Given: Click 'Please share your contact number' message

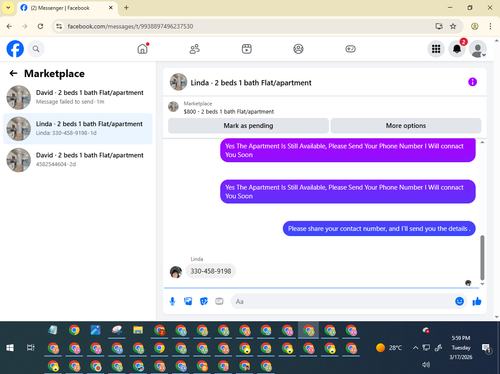Looking at the screenshot, I should point(379,229).
